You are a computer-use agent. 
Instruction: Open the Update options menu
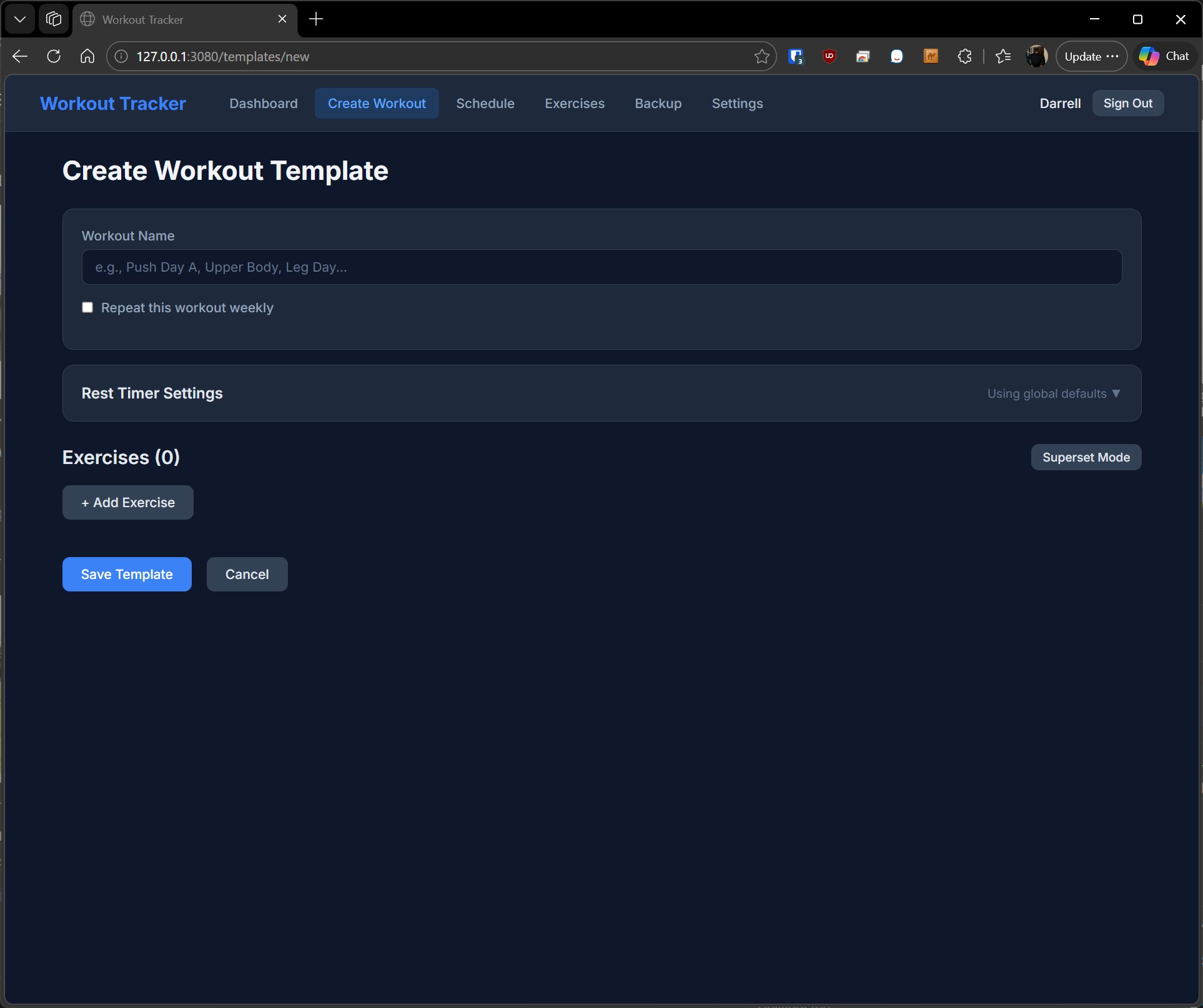pyautogui.click(x=1091, y=56)
